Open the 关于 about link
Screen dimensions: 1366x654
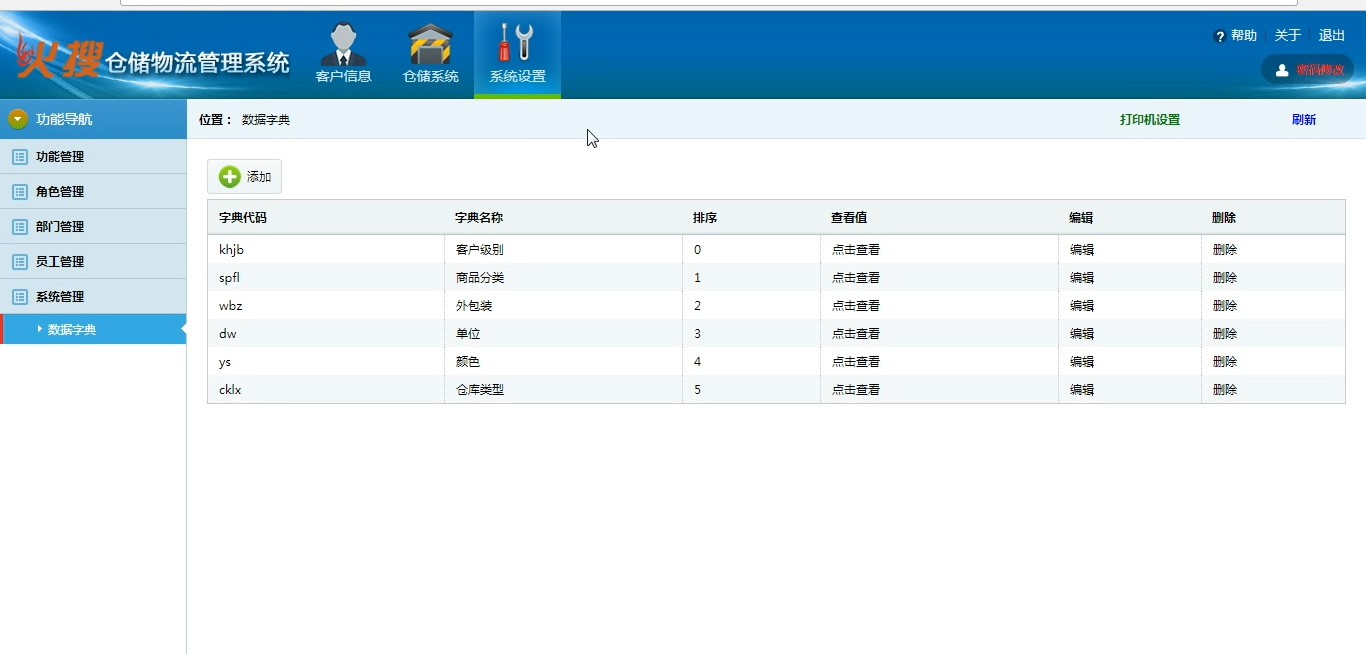[1287, 36]
